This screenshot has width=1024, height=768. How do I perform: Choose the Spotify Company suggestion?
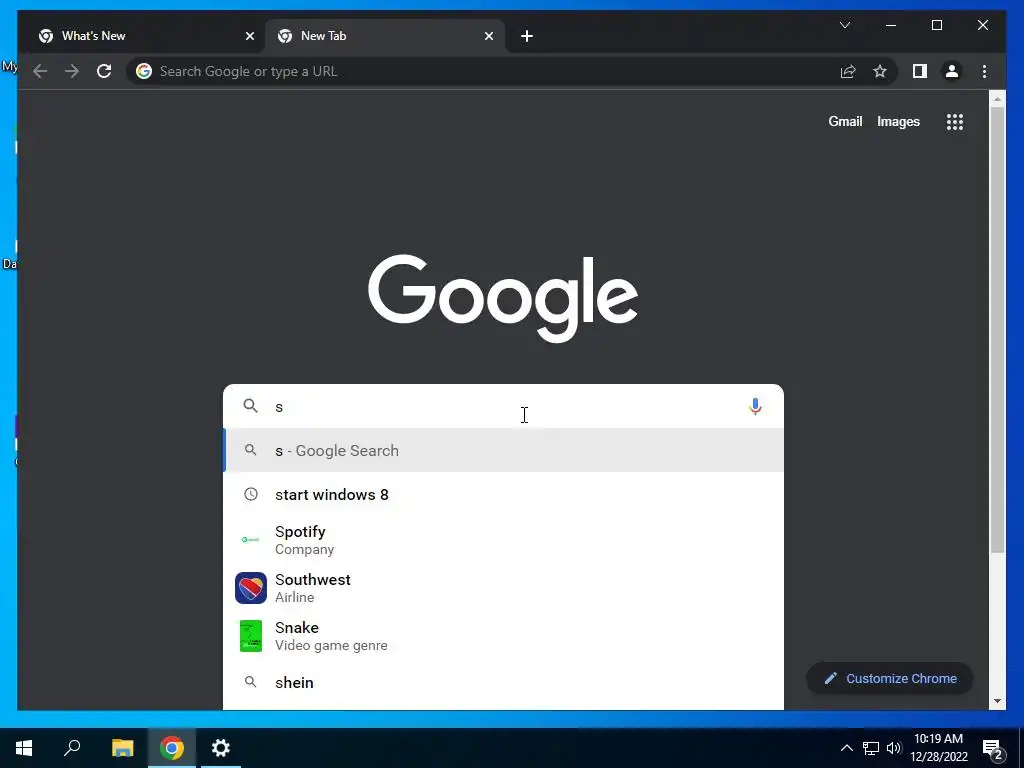[504, 540]
